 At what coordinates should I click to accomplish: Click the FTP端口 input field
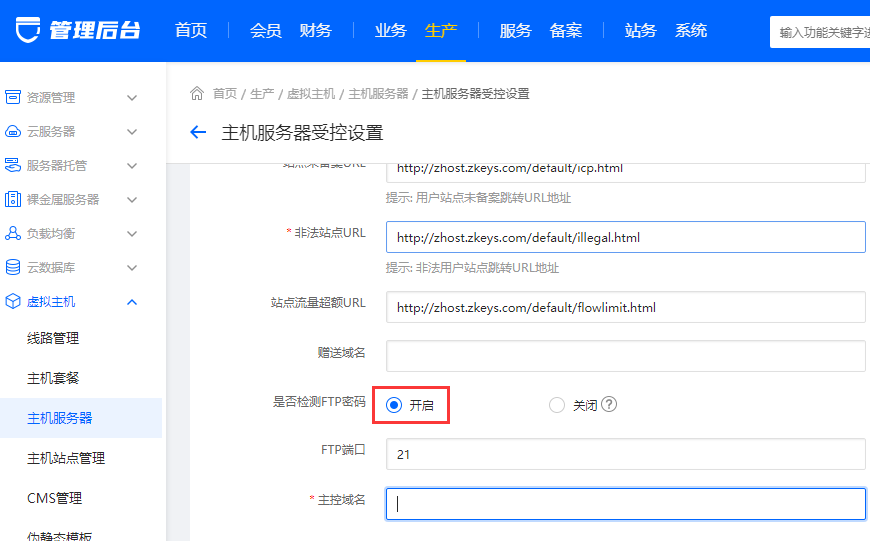pos(625,454)
